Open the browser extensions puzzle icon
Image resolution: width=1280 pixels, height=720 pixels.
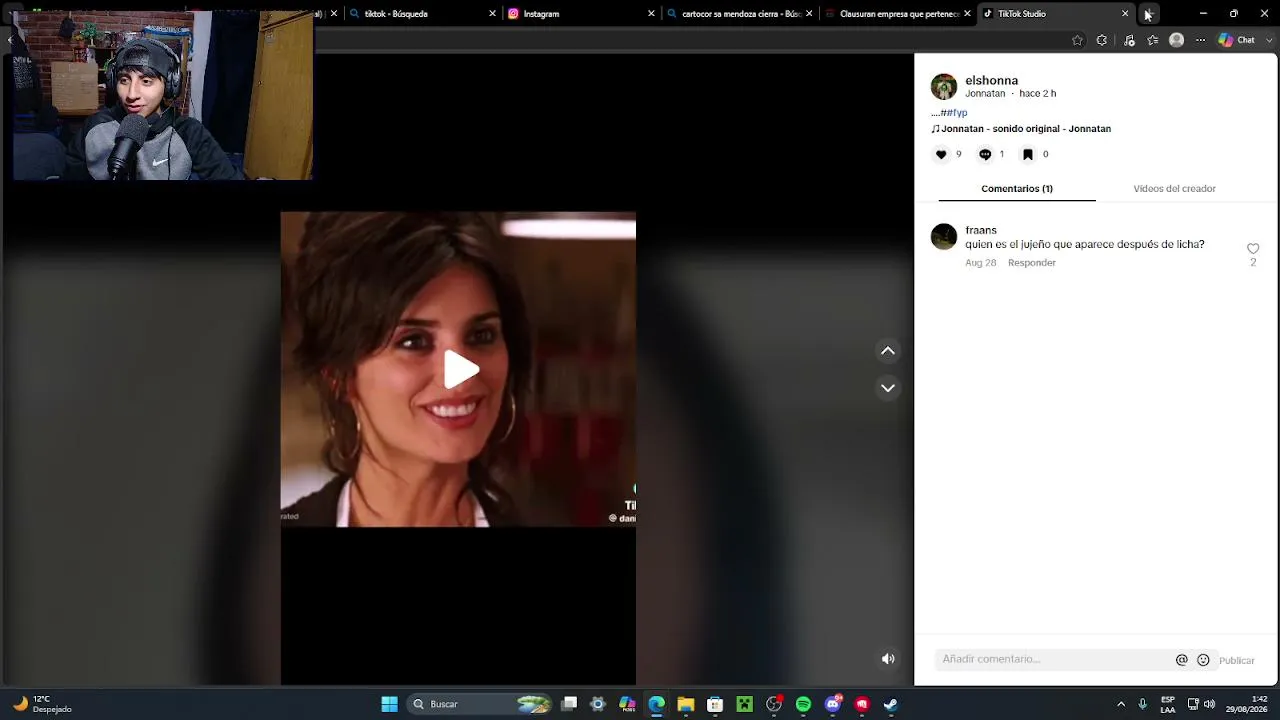(x=1101, y=40)
